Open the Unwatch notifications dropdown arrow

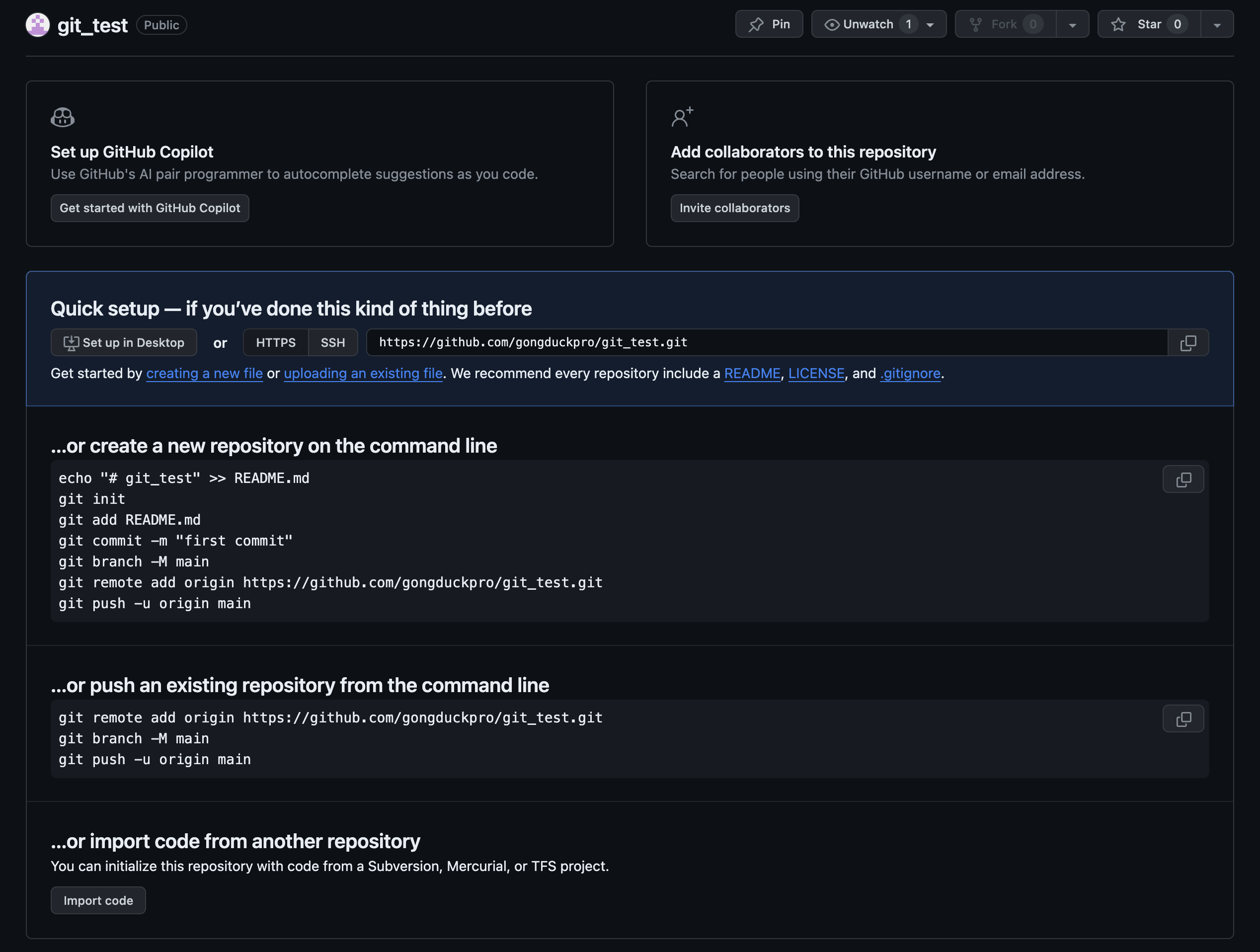click(x=930, y=25)
